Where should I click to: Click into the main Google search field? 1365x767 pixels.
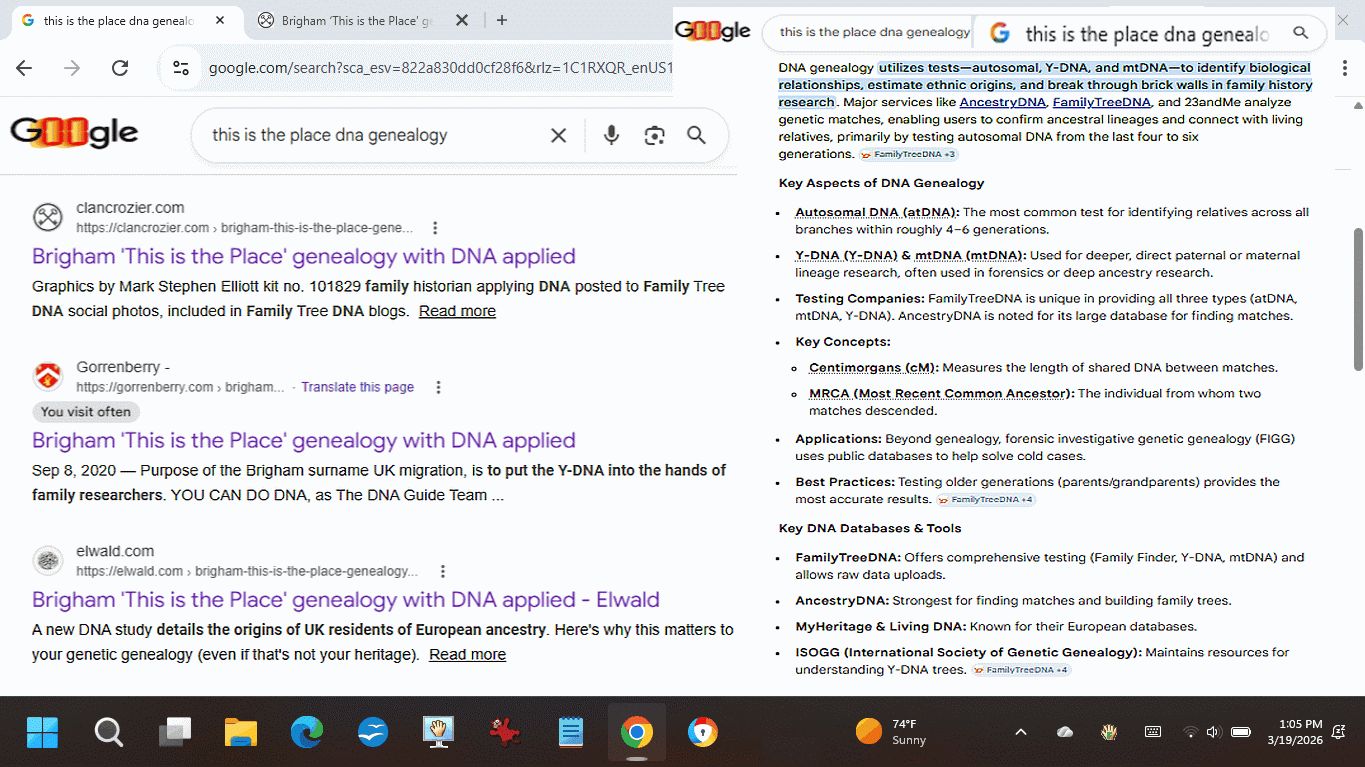click(x=370, y=136)
